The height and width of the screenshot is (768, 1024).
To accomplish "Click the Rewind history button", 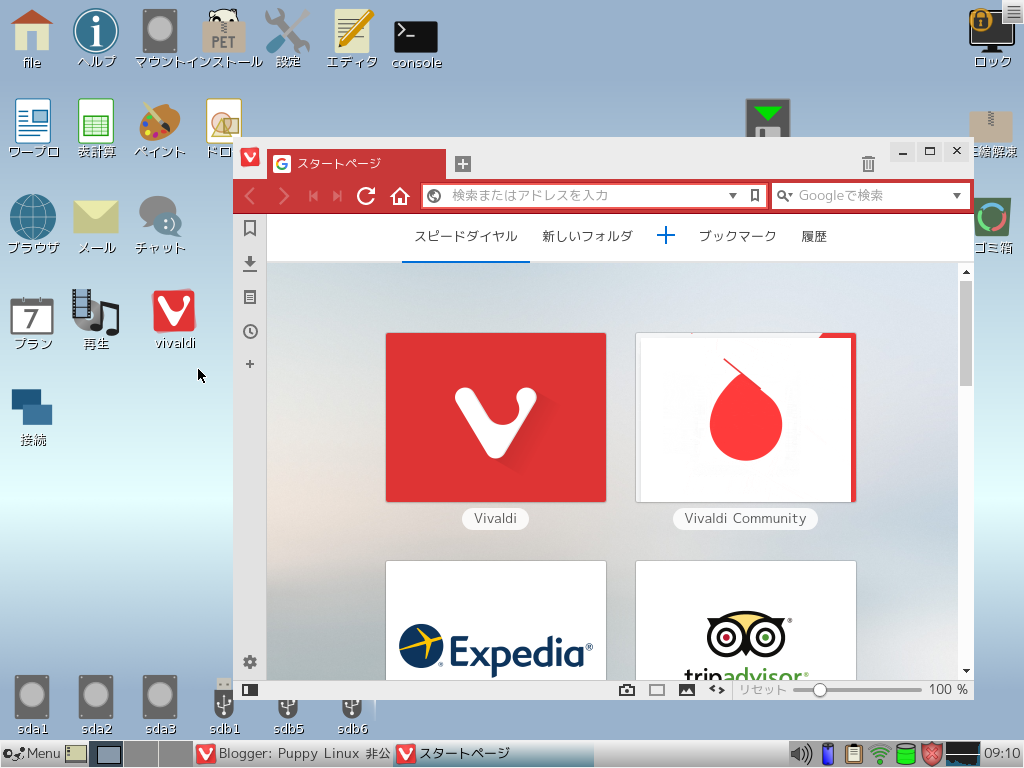I will [313, 196].
